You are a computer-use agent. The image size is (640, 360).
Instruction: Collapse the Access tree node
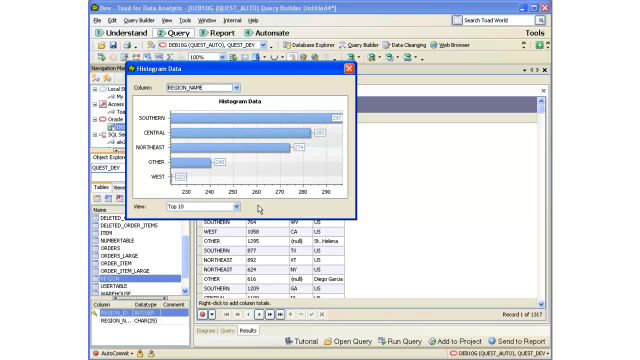95,104
